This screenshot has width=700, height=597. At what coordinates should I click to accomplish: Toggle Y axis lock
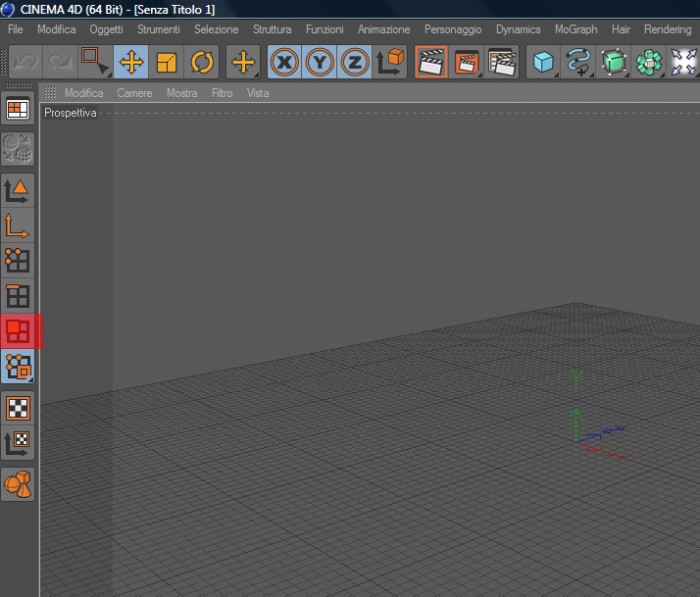pos(320,62)
